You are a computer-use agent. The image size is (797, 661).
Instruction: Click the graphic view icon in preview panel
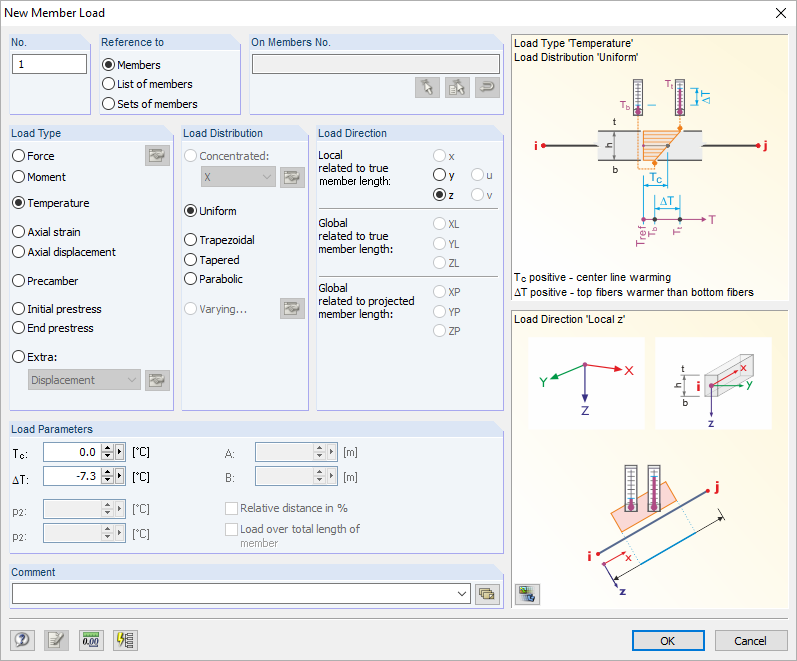pos(527,594)
